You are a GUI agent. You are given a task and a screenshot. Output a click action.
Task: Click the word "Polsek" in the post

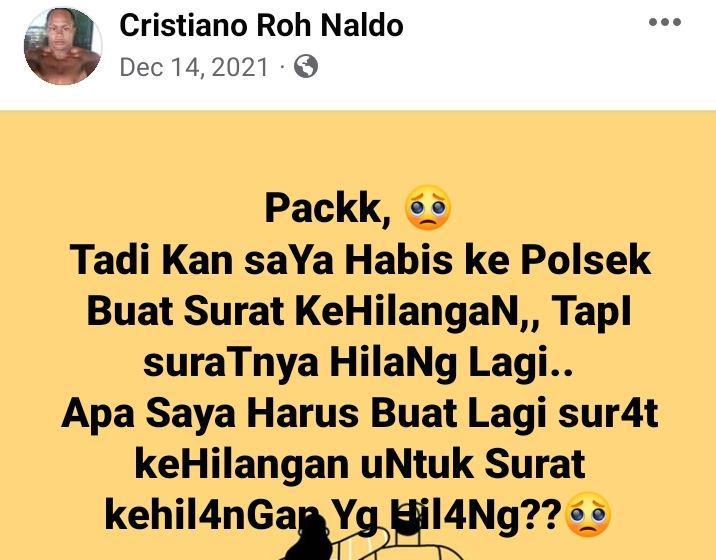pyautogui.click(x=586, y=260)
